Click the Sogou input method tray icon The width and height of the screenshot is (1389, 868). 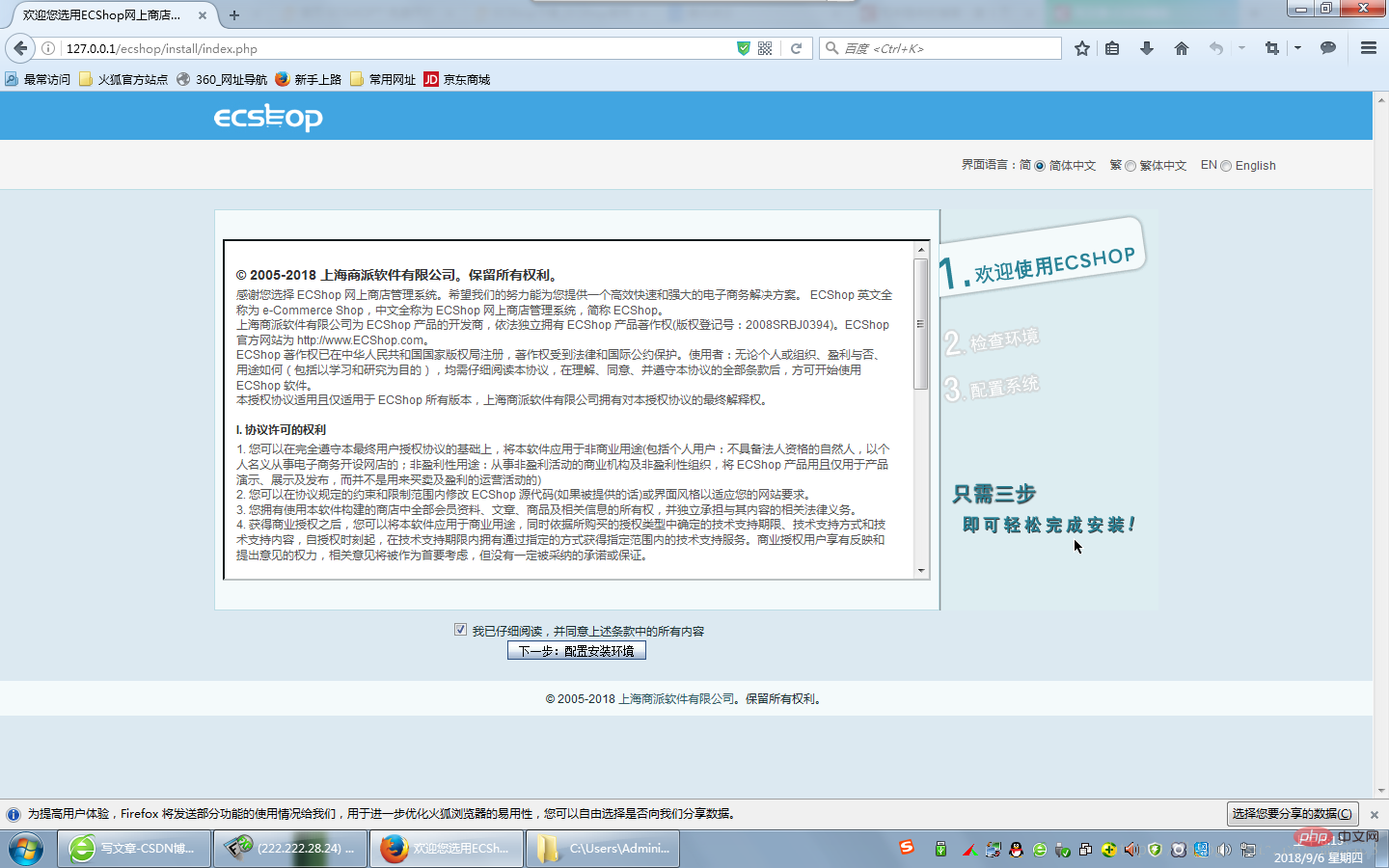(x=907, y=847)
